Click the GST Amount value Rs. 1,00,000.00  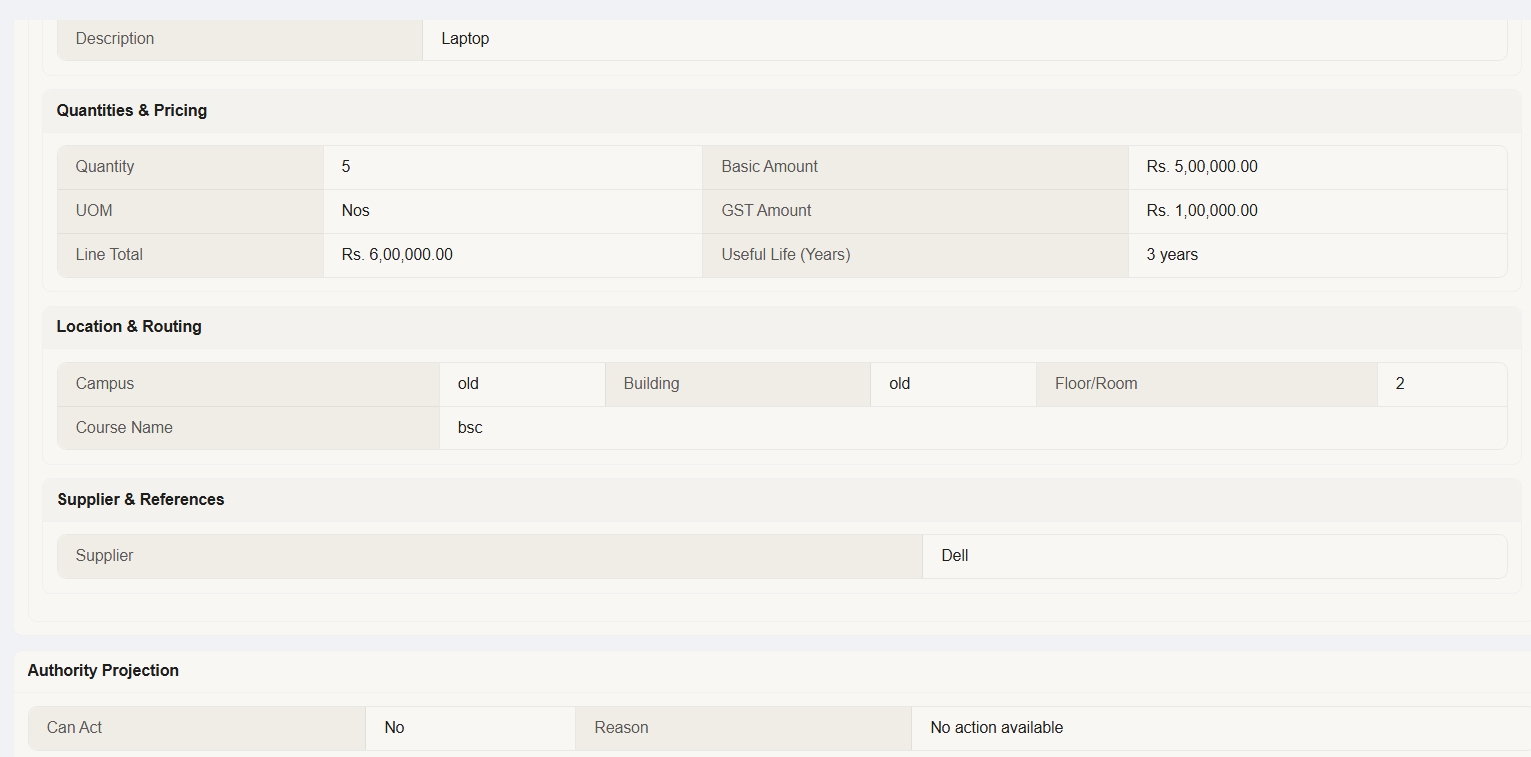tap(1202, 211)
